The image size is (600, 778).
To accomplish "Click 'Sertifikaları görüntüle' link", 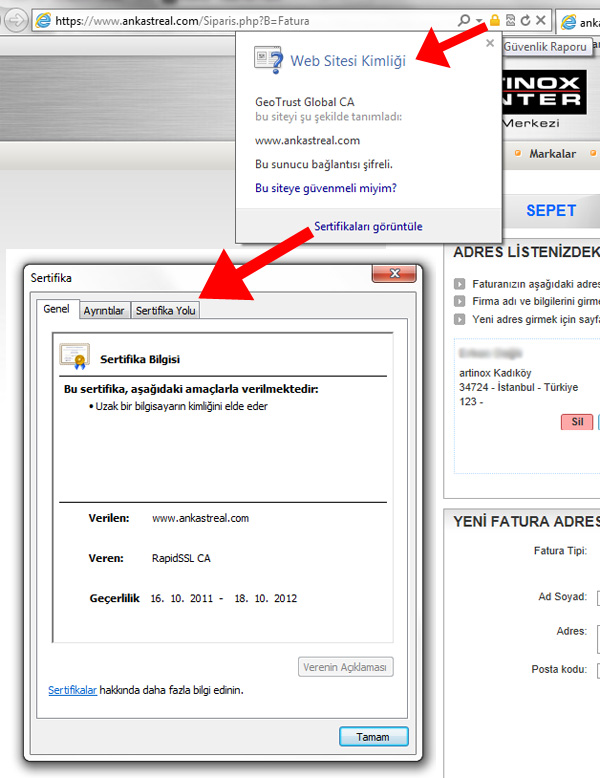I will 368,226.
